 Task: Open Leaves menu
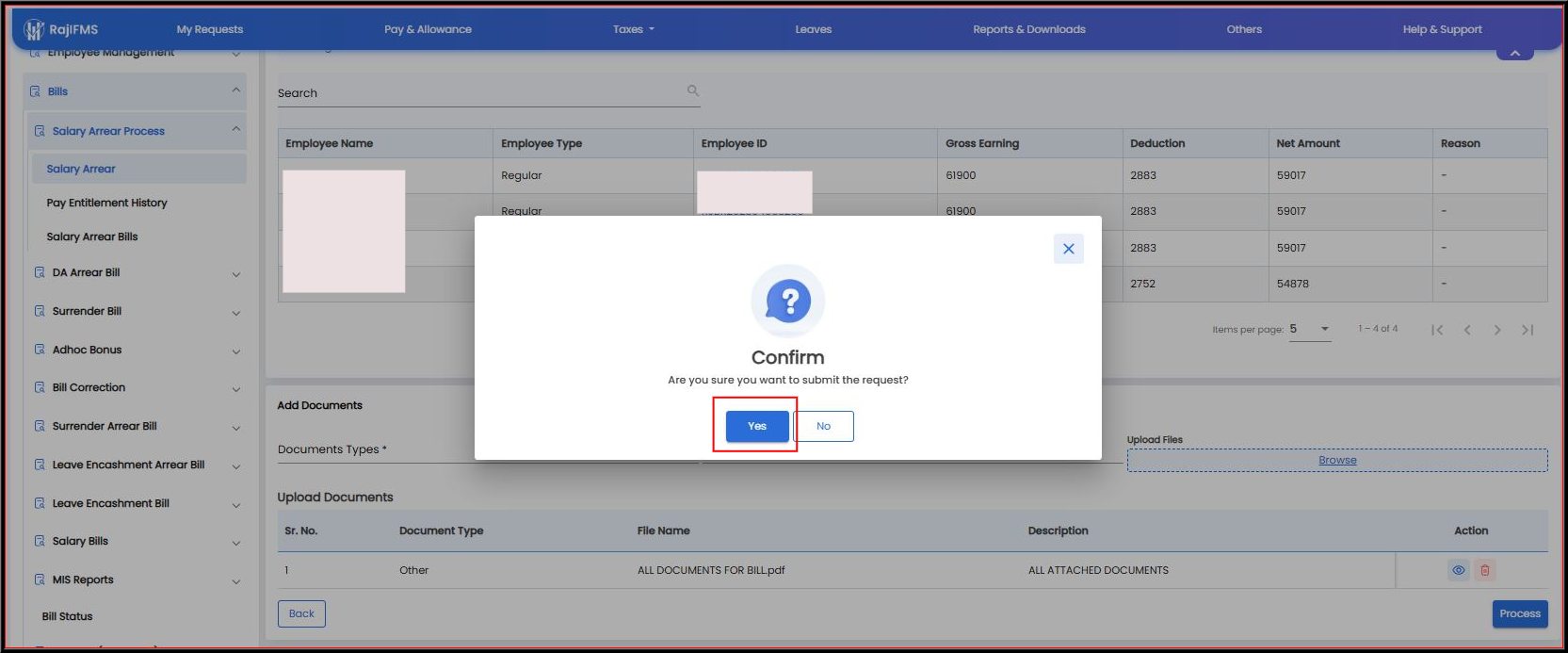click(x=814, y=29)
